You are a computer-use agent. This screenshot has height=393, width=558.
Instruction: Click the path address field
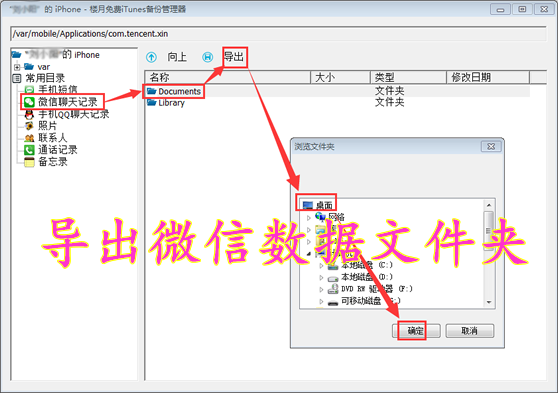[278, 34]
